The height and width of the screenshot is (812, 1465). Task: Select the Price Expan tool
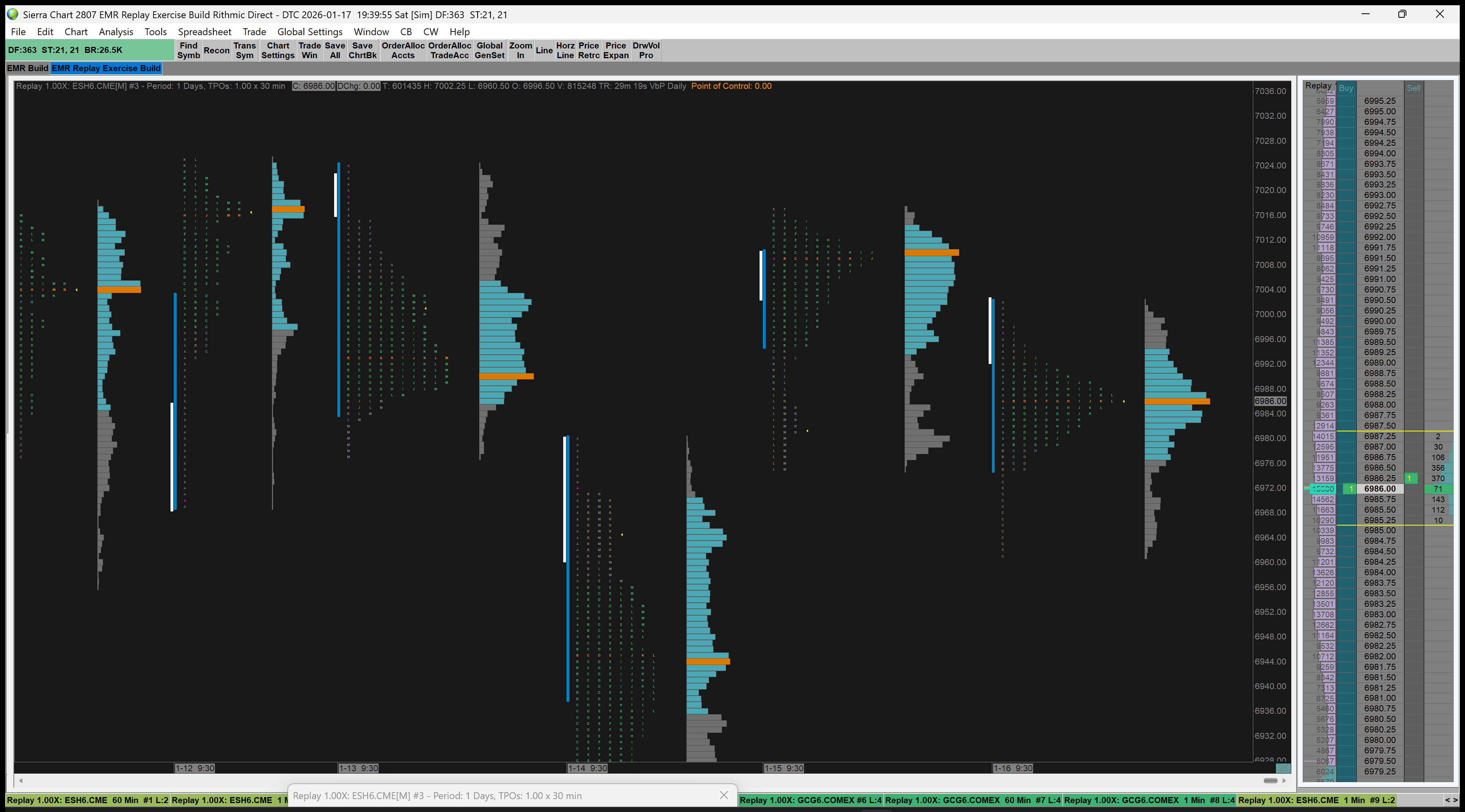(616, 50)
